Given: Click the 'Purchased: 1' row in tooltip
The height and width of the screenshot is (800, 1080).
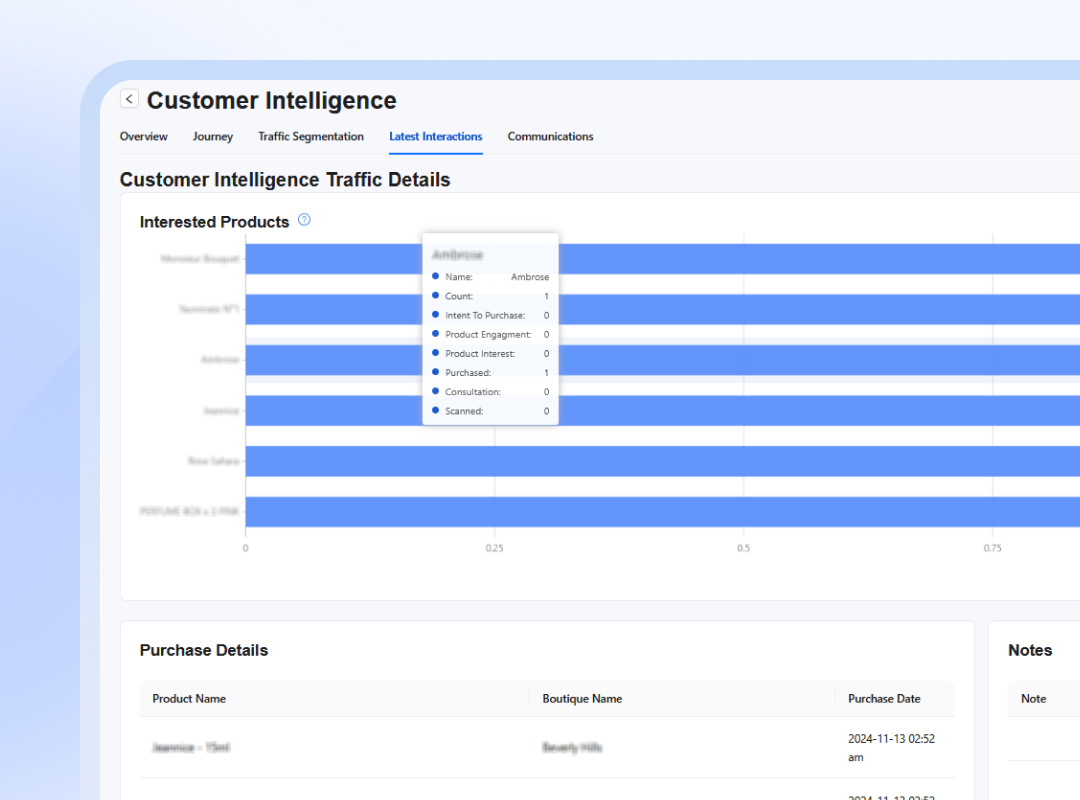Looking at the screenshot, I should point(490,373).
